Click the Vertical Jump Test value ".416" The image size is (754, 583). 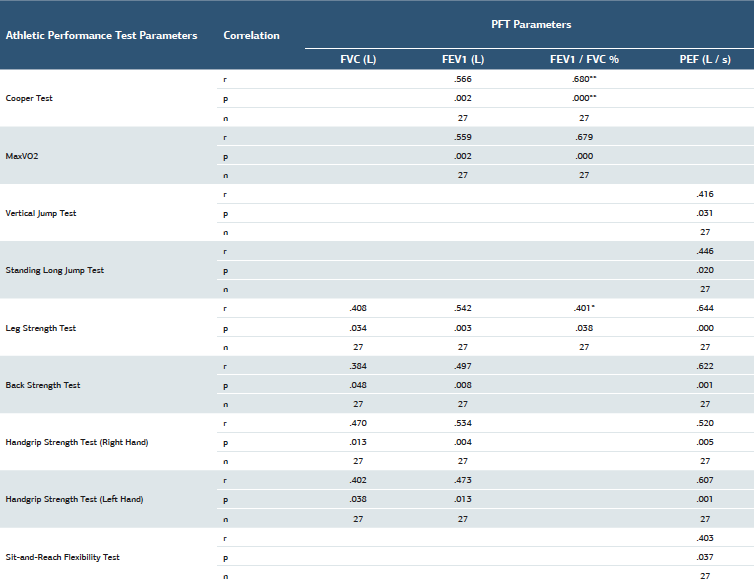705,194
